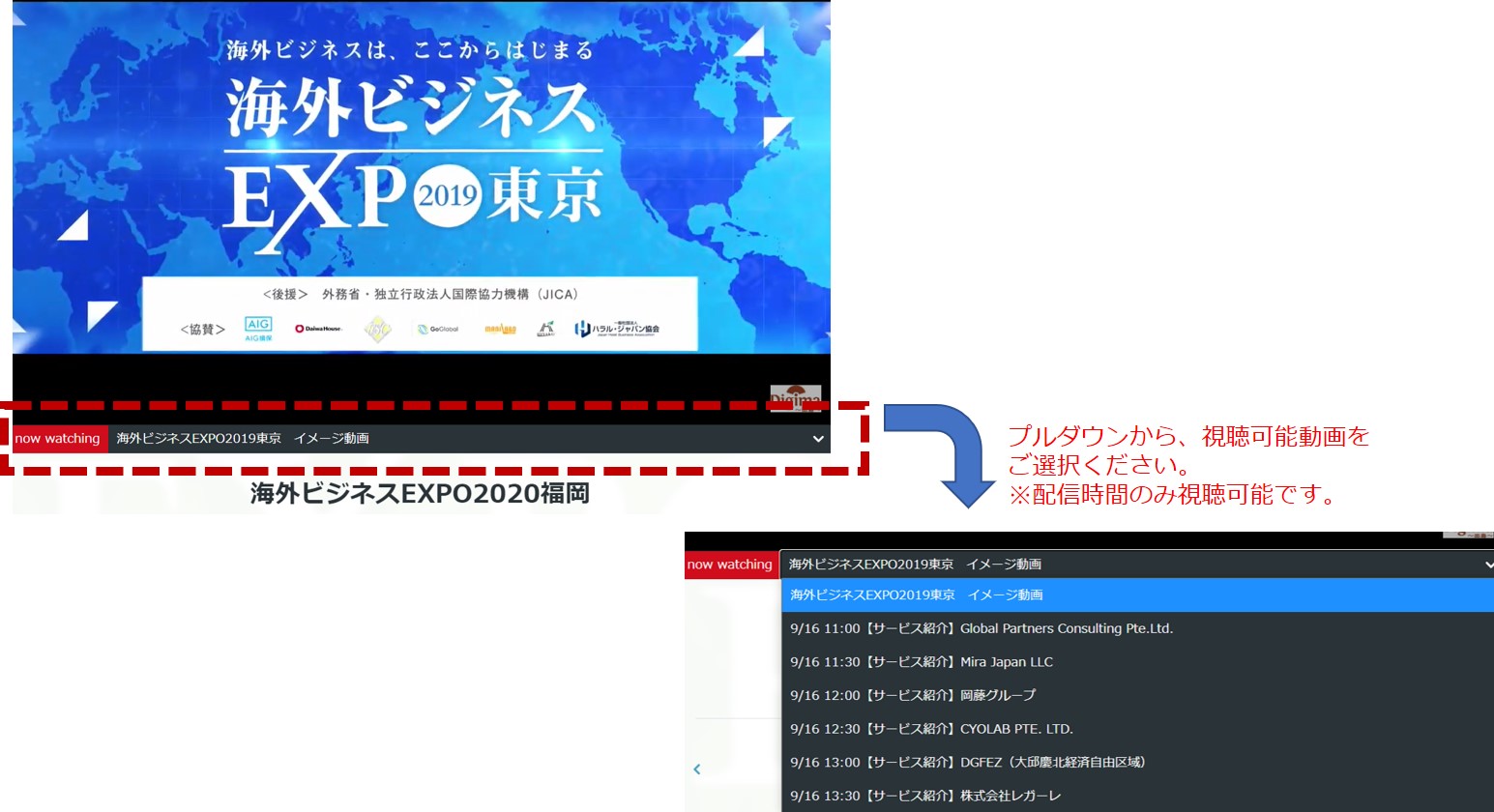1494x812 pixels.
Task: Click the expanded pulldown header 海外ビジネスEXPO2019東京
Action: click(x=1137, y=565)
